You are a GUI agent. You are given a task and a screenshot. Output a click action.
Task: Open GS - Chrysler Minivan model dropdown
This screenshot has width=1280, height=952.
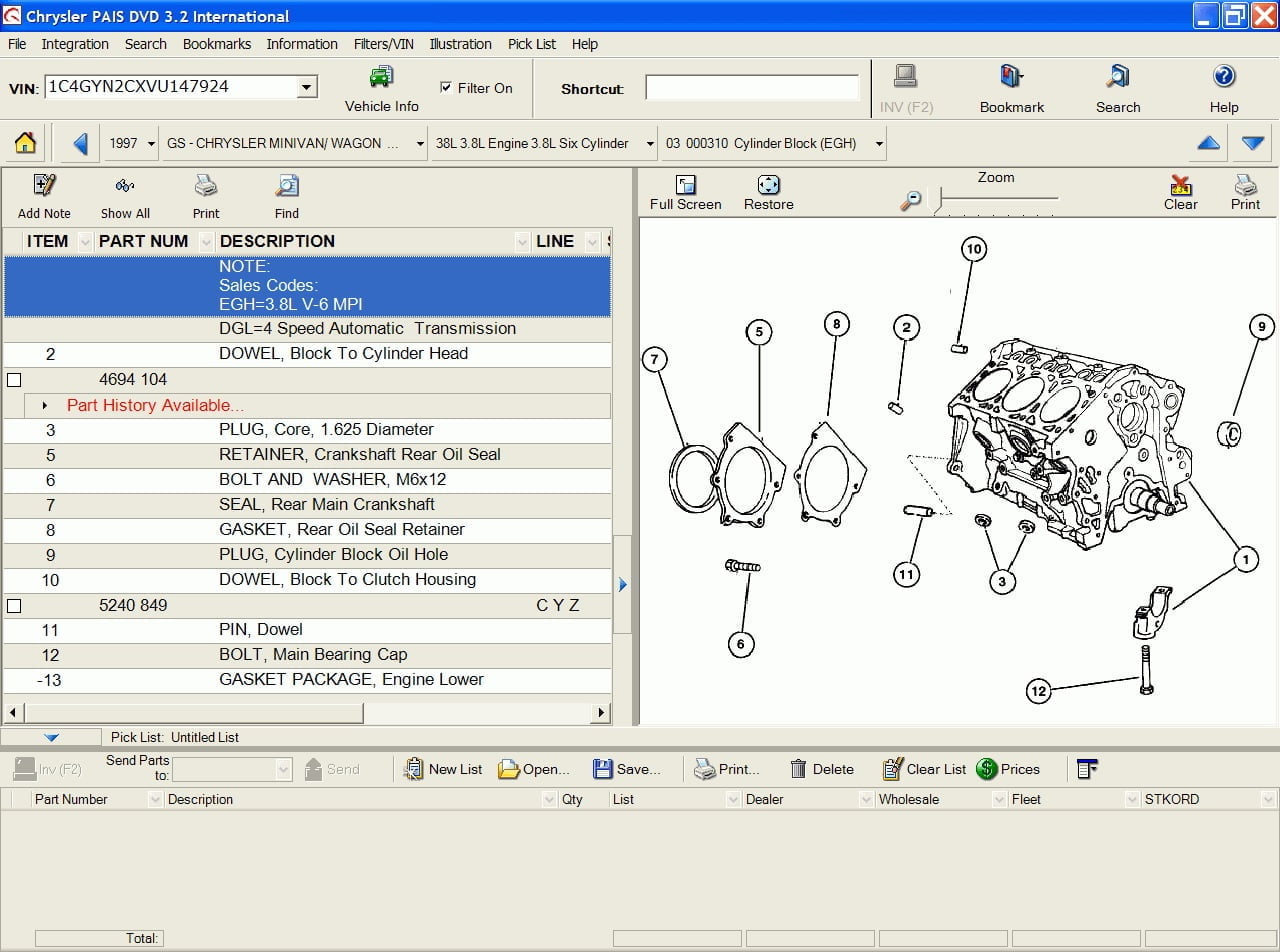point(419,143)
